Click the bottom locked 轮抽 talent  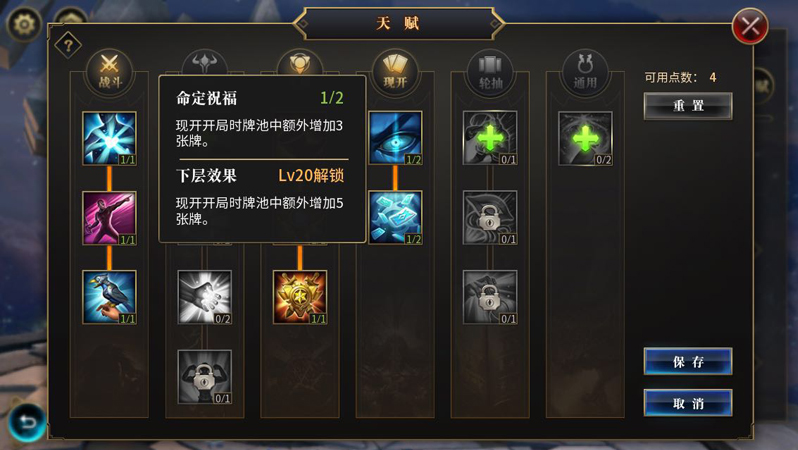point(490,297)
